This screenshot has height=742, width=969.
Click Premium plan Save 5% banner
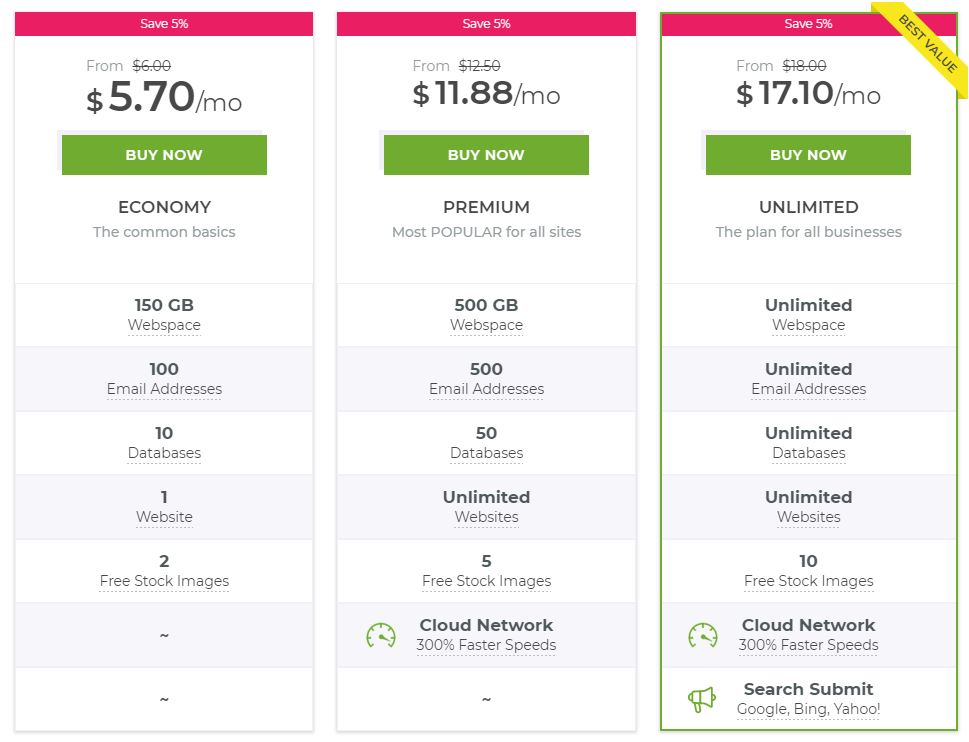[486, 23]
